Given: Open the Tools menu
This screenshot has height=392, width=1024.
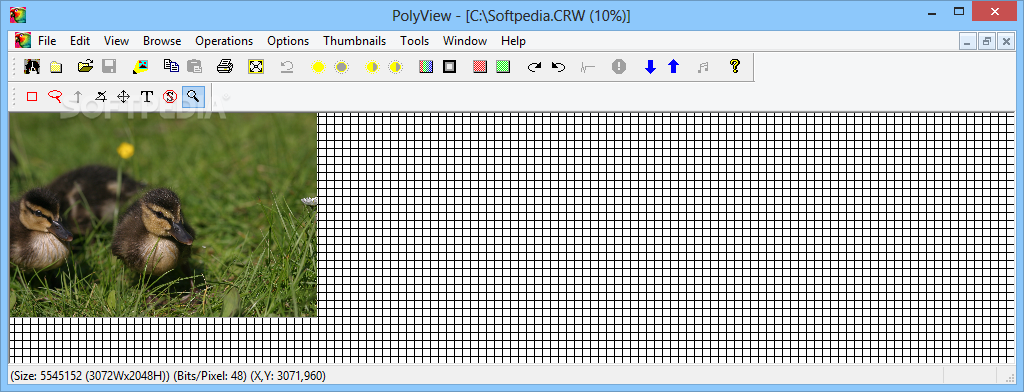Looking at the screenshot, I should 415,41.
